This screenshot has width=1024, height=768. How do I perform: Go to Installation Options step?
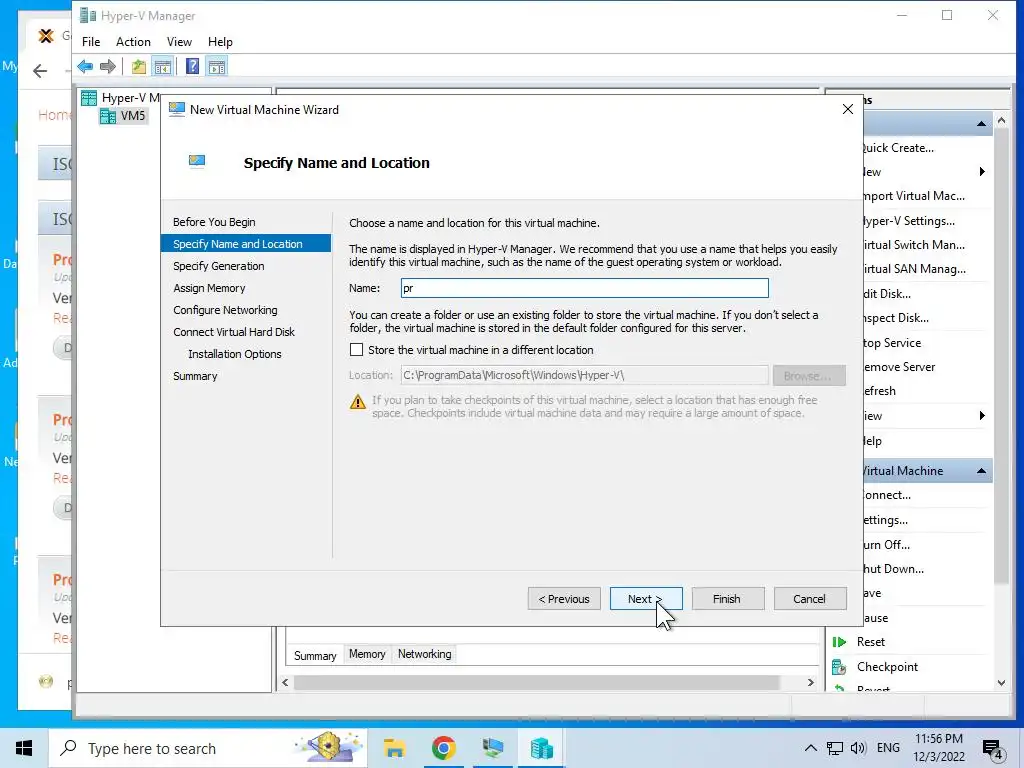click(x=235, y=354)
